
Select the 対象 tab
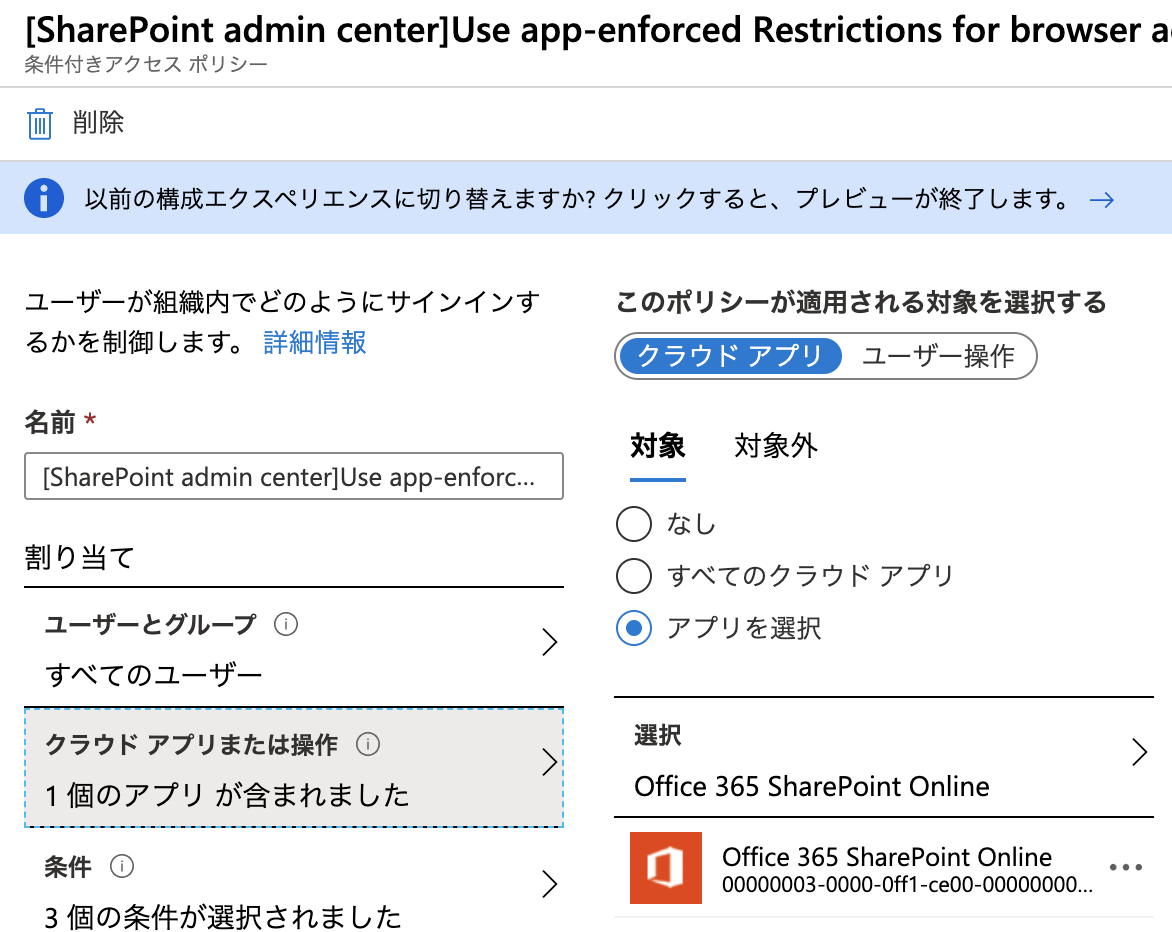click(658, 446)
